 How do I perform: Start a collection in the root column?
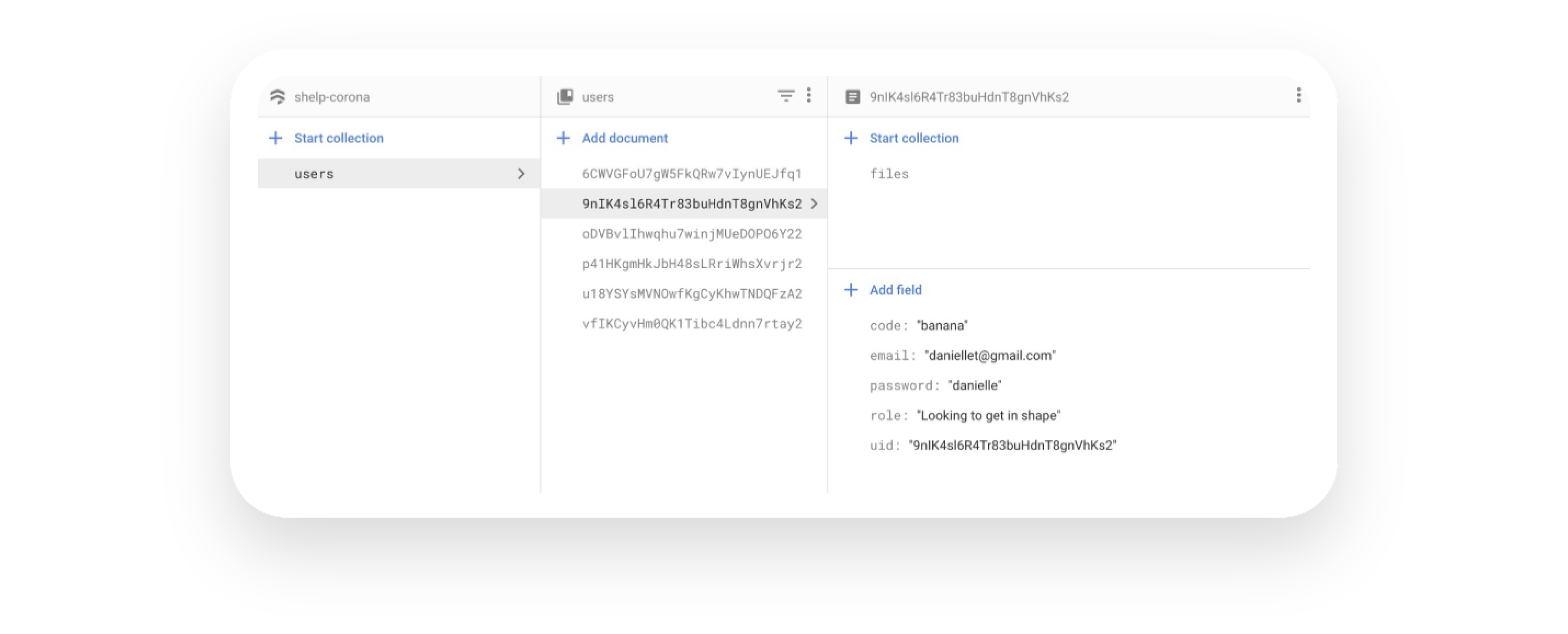click(x=339, y=138)
